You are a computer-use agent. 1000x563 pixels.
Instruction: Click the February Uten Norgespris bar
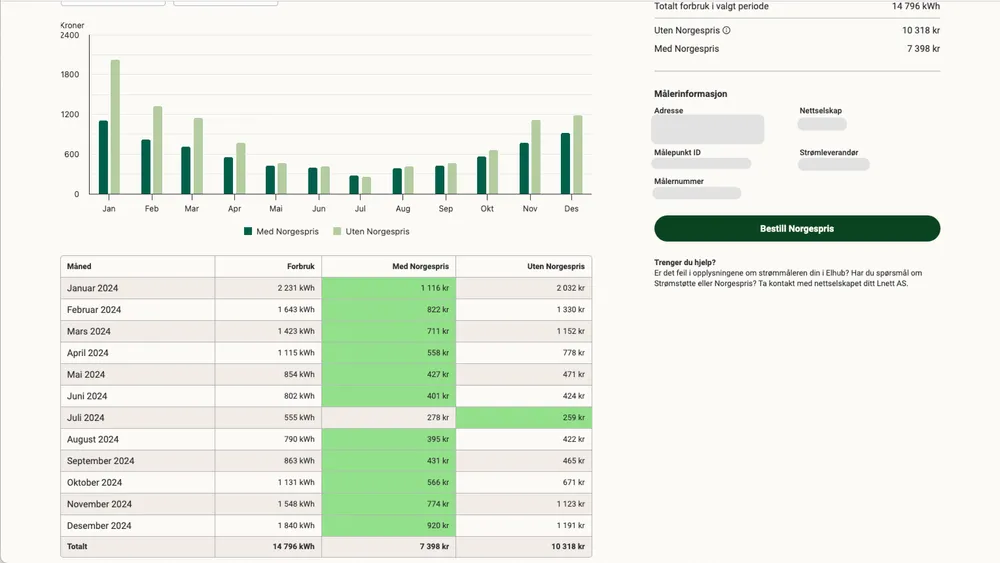click(158, 150)
